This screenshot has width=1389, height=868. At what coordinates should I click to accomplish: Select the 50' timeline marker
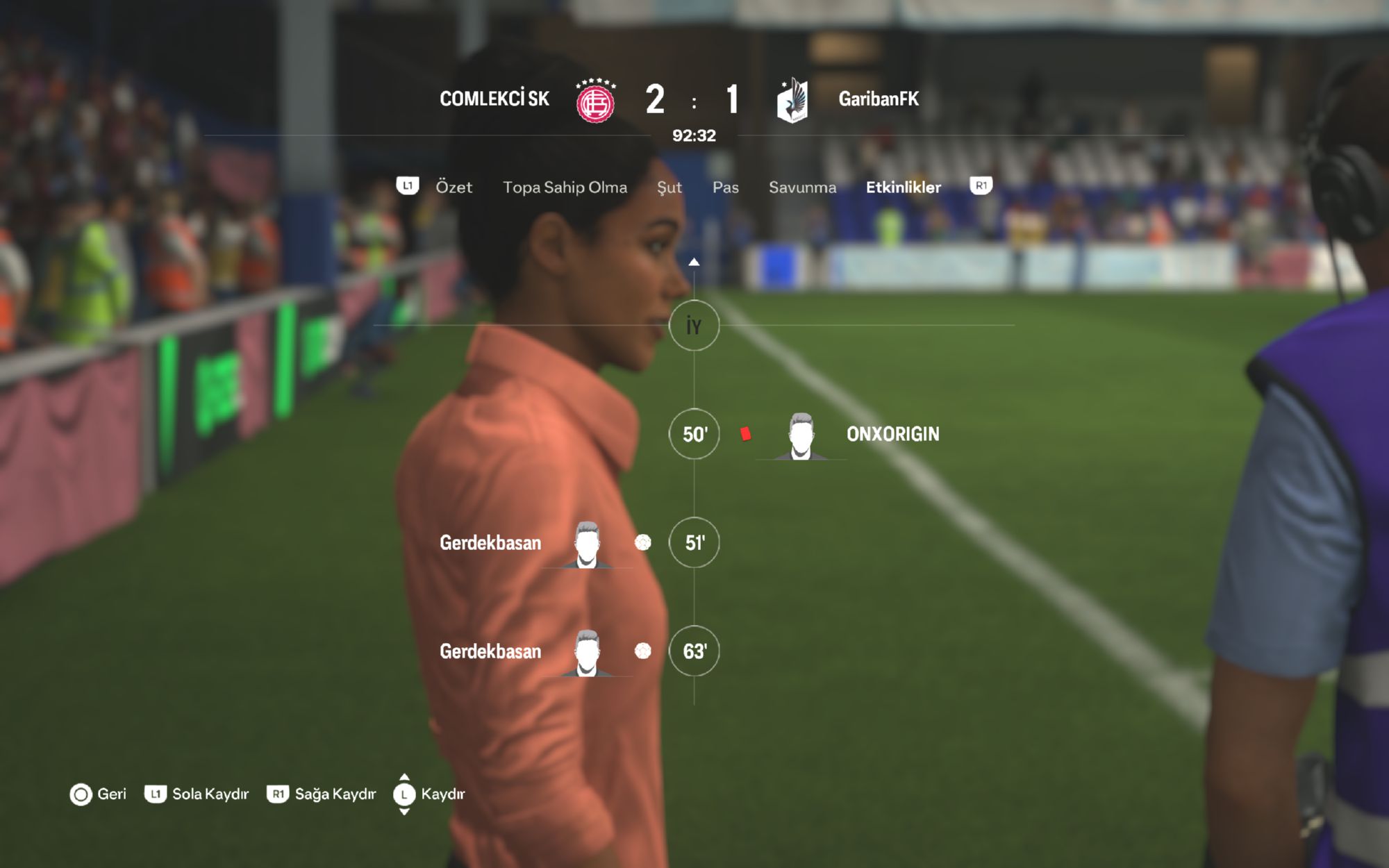(694, 434)
